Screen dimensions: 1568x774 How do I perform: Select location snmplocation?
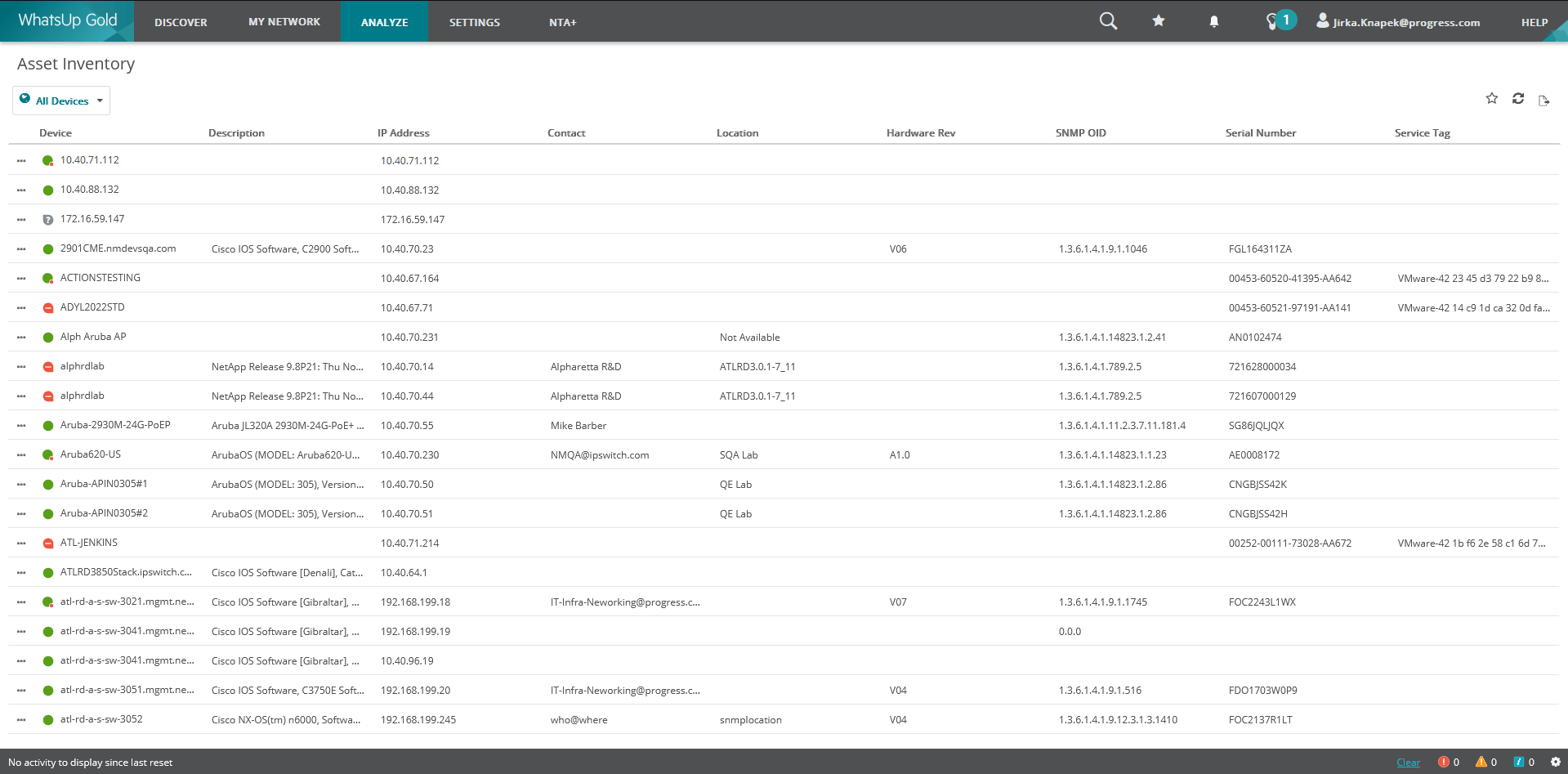(751, 720)
